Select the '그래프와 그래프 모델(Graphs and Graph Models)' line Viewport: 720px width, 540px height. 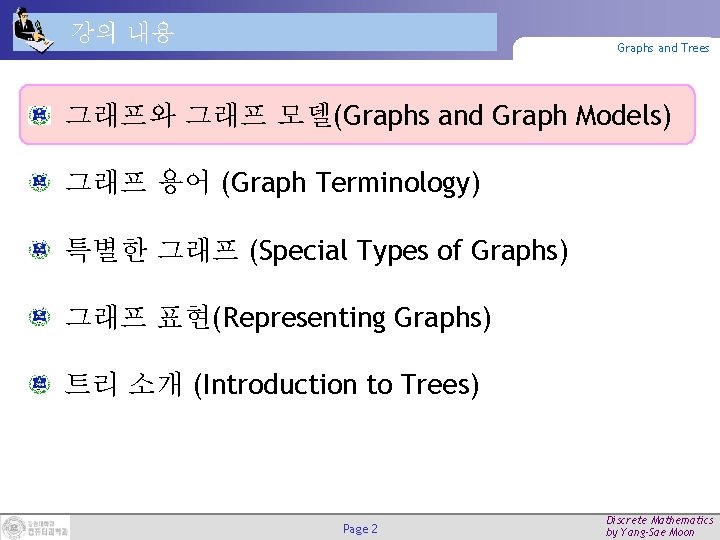point(368,115)
